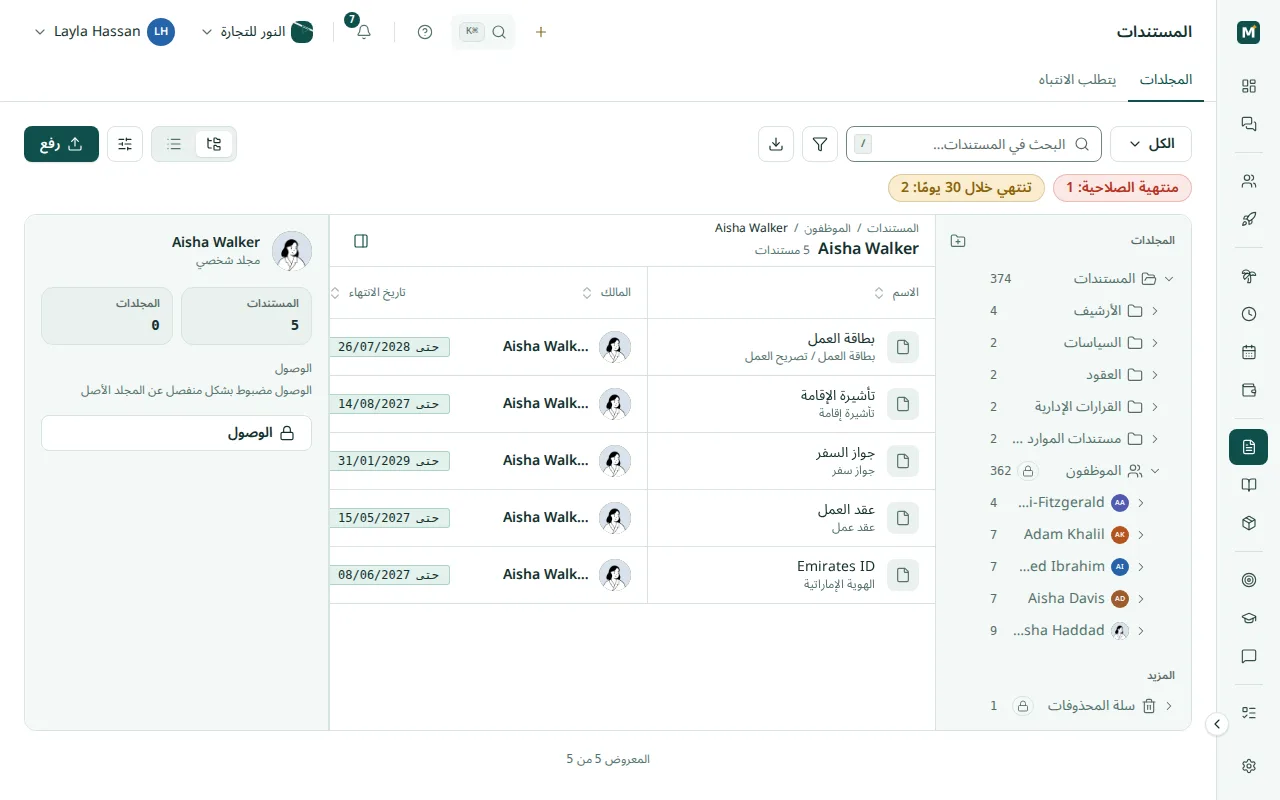This screenshot has height=800, width=1280.
Task: Click the document search field
Action: point(974,144)
